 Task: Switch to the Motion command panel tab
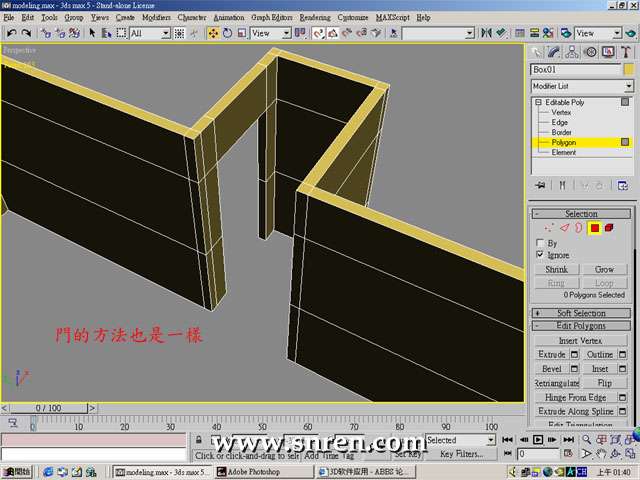[x=590, y=52]
